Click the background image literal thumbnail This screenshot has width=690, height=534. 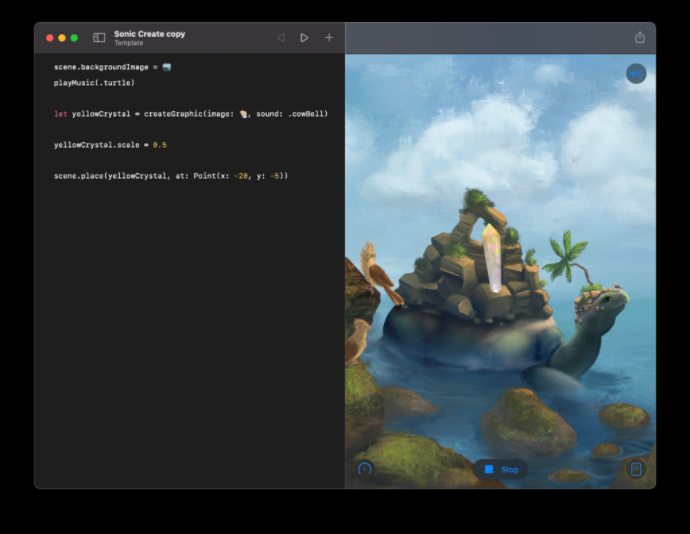(167, 67)
